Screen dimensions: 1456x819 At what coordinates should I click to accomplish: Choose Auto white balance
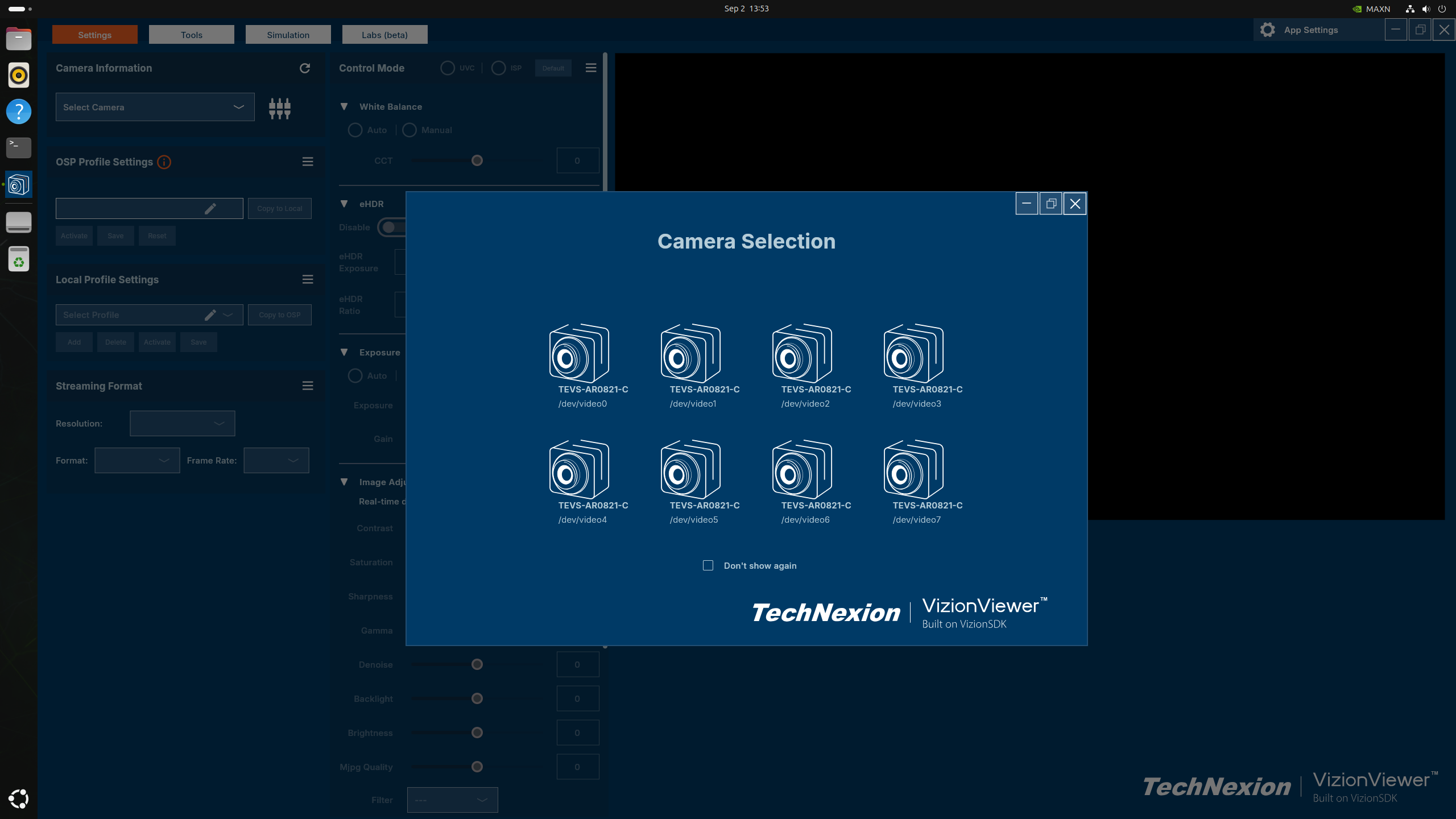pos(355,130)
